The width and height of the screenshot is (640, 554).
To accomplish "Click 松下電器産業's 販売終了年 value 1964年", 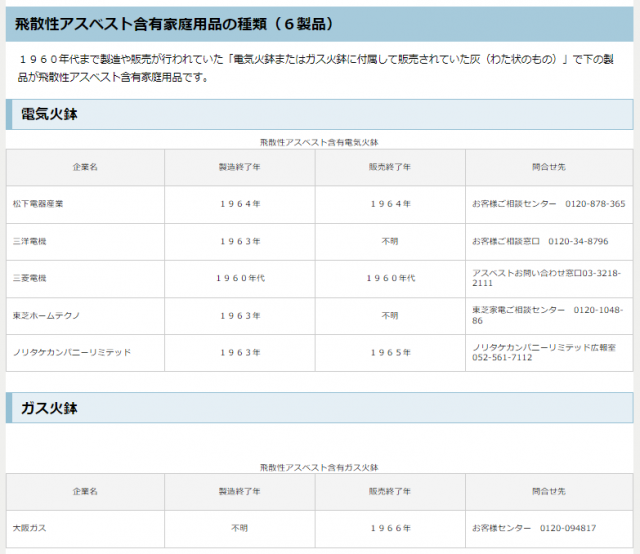I will click(x=390, y=204).
